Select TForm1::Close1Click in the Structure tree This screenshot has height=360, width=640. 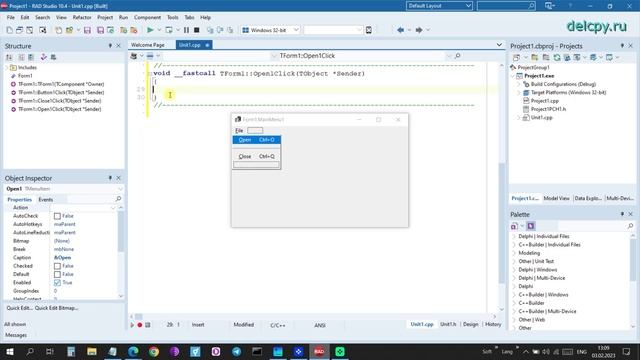tap(60, 101)
